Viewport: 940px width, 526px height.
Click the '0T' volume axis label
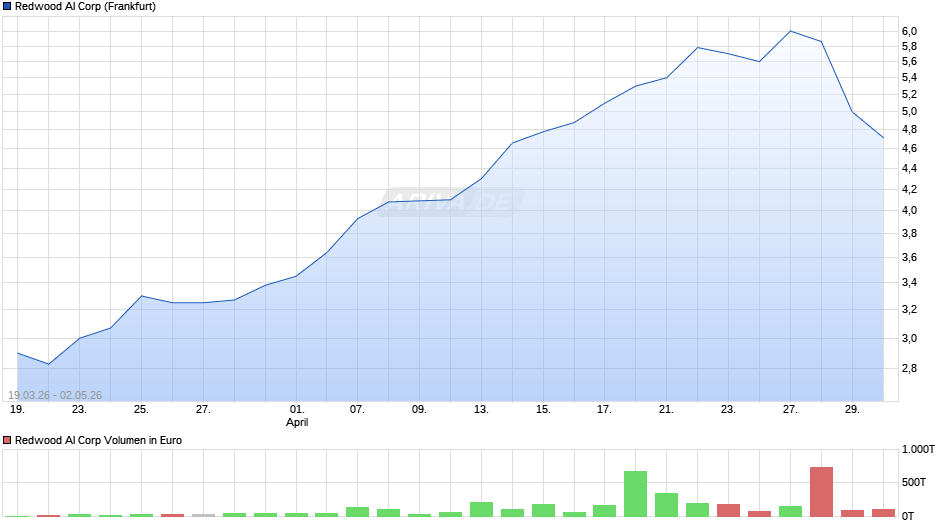[908, 516]
